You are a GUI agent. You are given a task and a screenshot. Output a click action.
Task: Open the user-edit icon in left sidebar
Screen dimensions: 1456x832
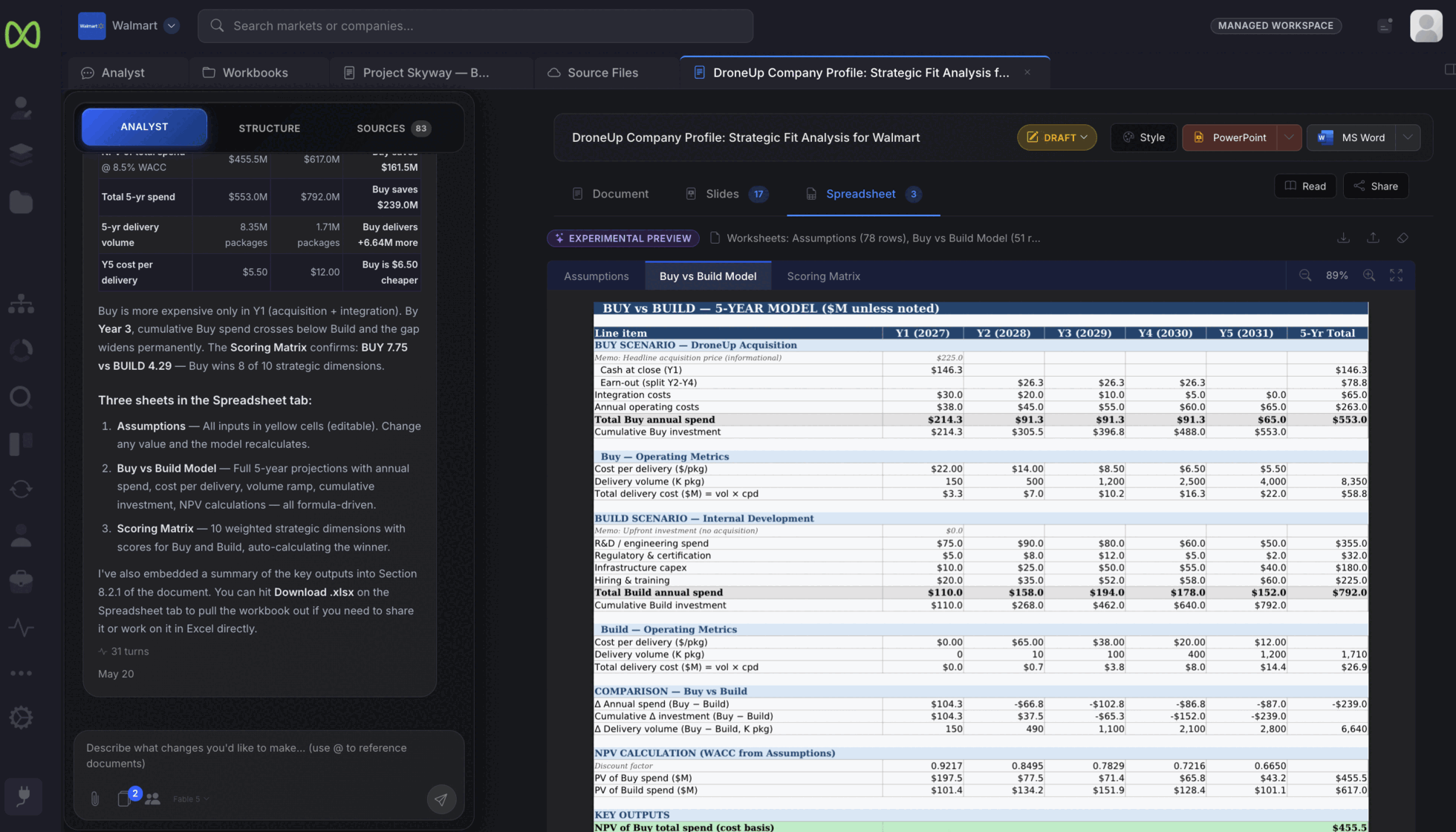[x=21, y=108]
